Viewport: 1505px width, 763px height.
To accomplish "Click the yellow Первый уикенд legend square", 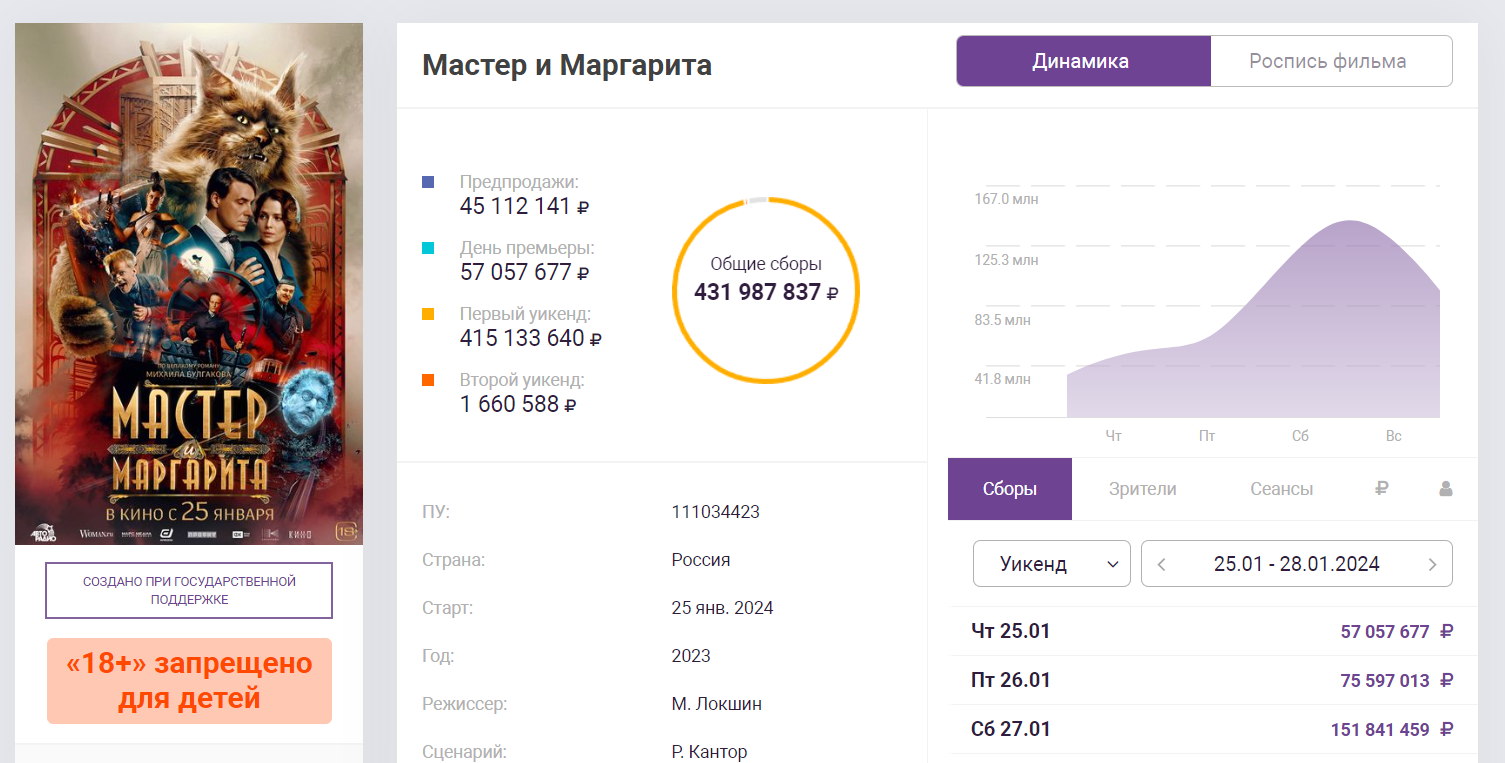I will point(428,314).
